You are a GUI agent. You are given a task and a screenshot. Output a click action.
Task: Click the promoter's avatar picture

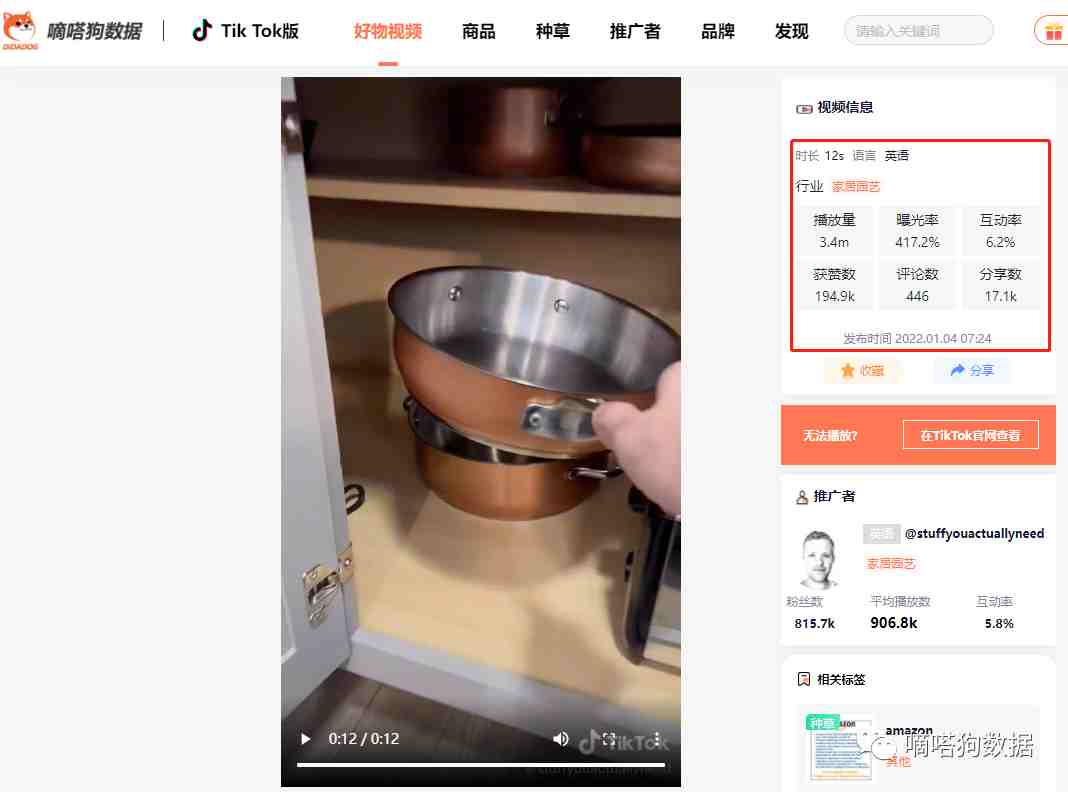[x=819, y=558]
